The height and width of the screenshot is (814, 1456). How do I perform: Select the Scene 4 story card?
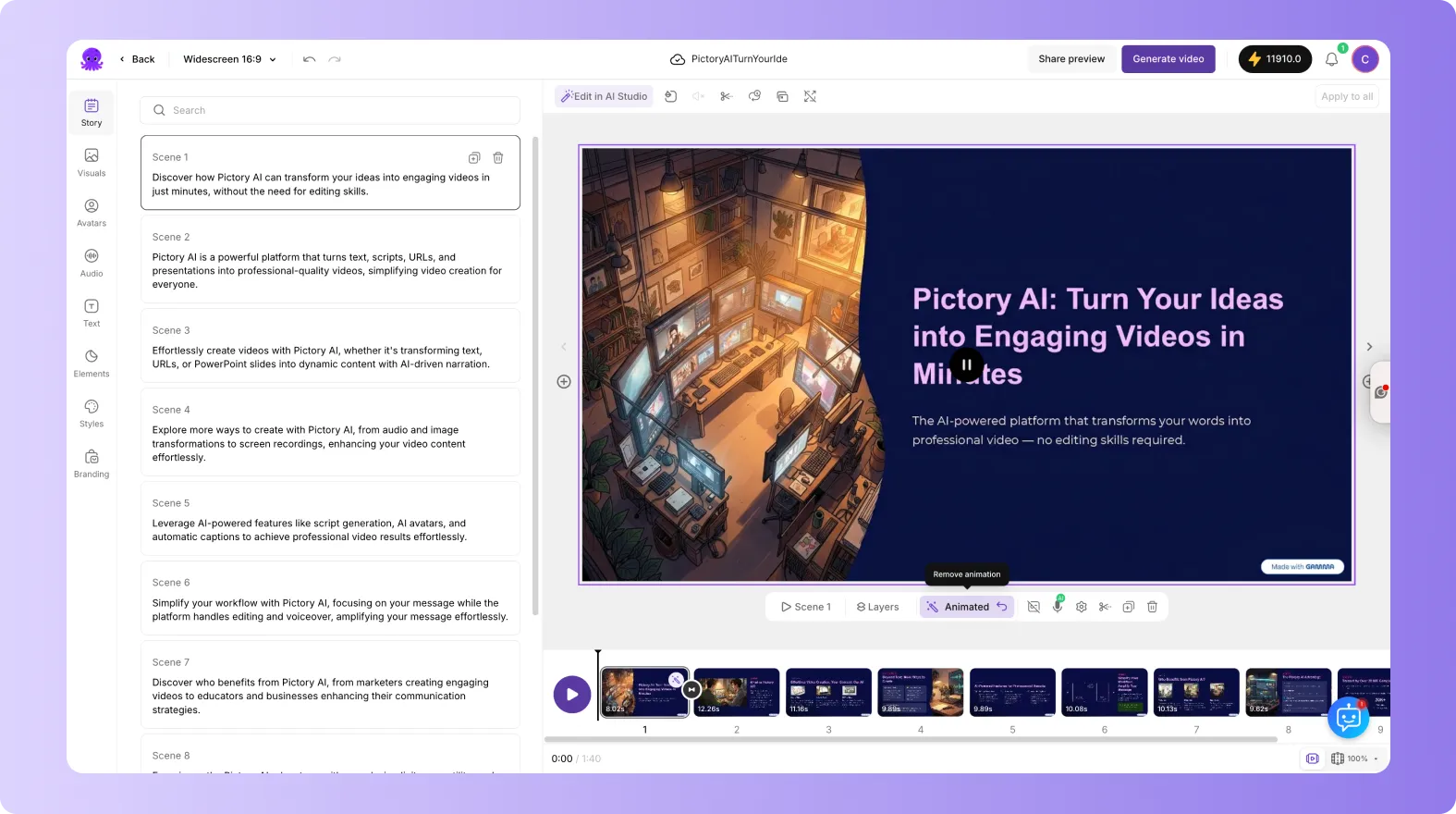[x=330, y=432]
